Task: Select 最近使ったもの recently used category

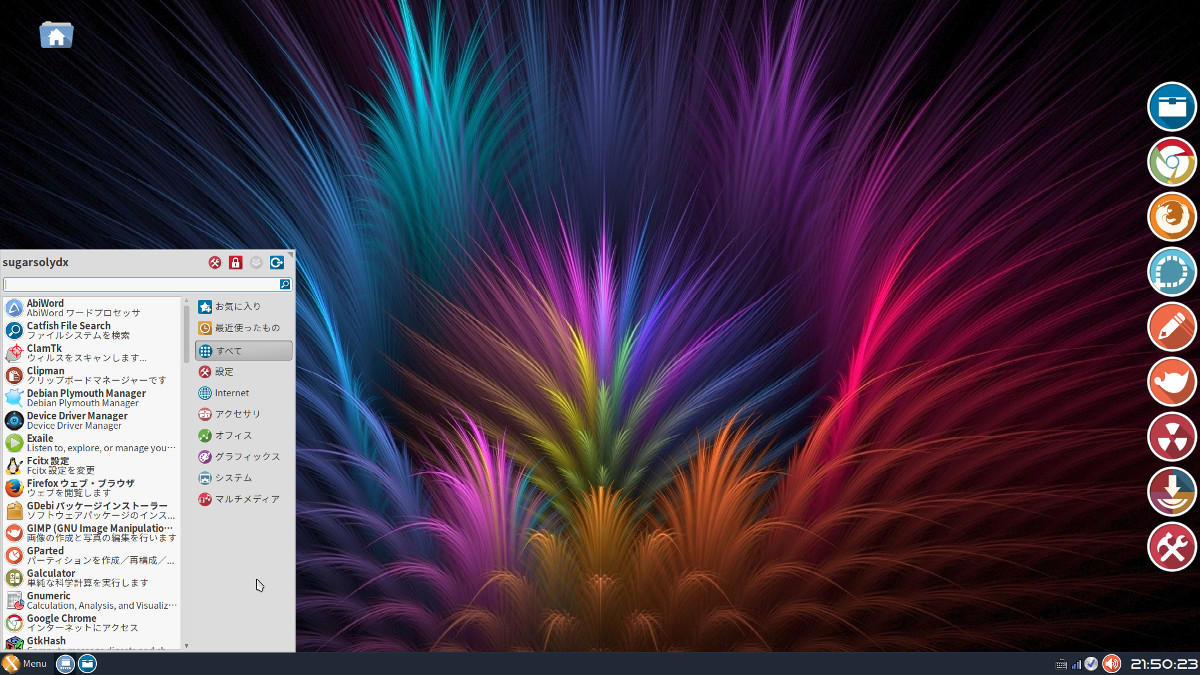Action: [244, 328]
